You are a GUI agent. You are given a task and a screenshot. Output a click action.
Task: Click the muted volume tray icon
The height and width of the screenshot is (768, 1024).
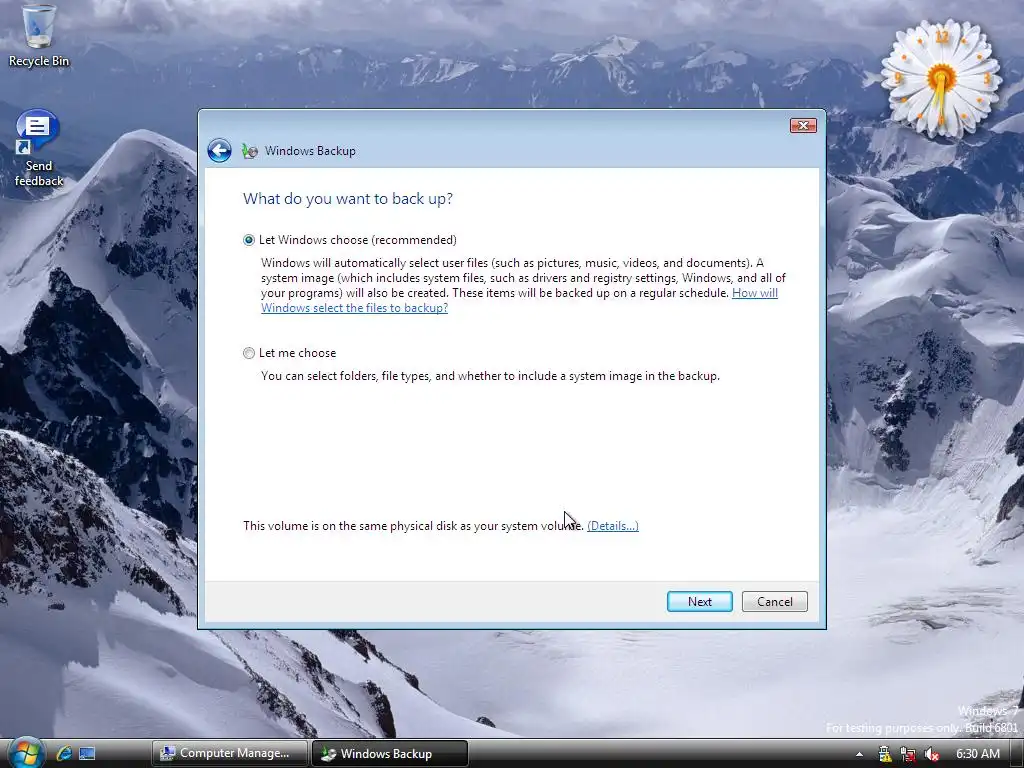[x=931, y=754]
